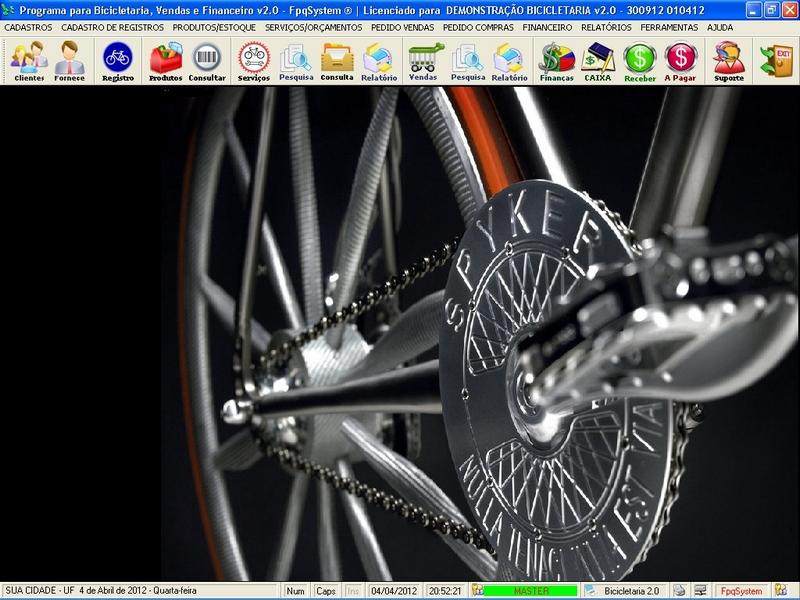Click the green Receber dollar icon
The height and width of the screenshot is (600, 800).
(x=640, y=61)
